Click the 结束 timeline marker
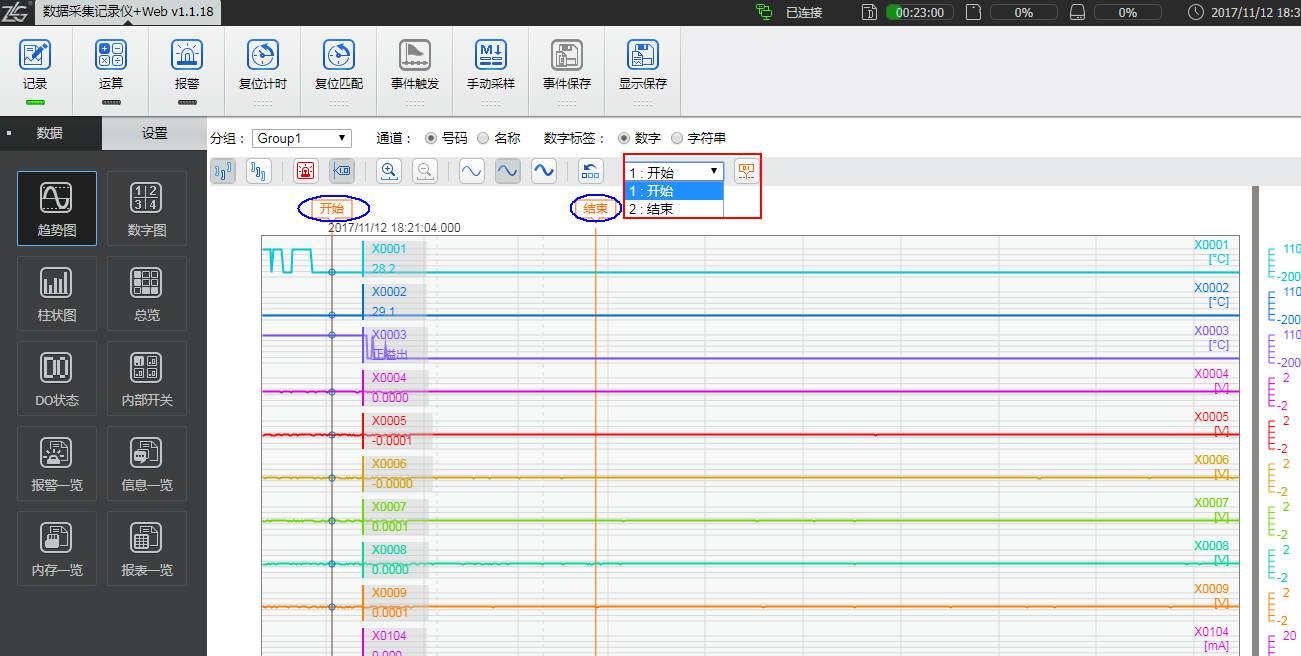The height and width of the screenshot is (656, 1301). (x=596, y=209)
